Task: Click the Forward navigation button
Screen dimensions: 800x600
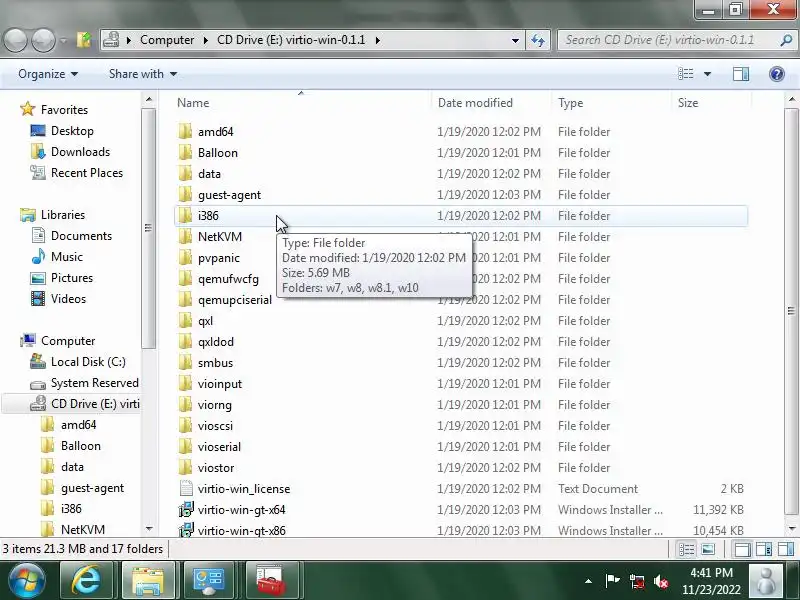Action: click(x=43, y=40)
